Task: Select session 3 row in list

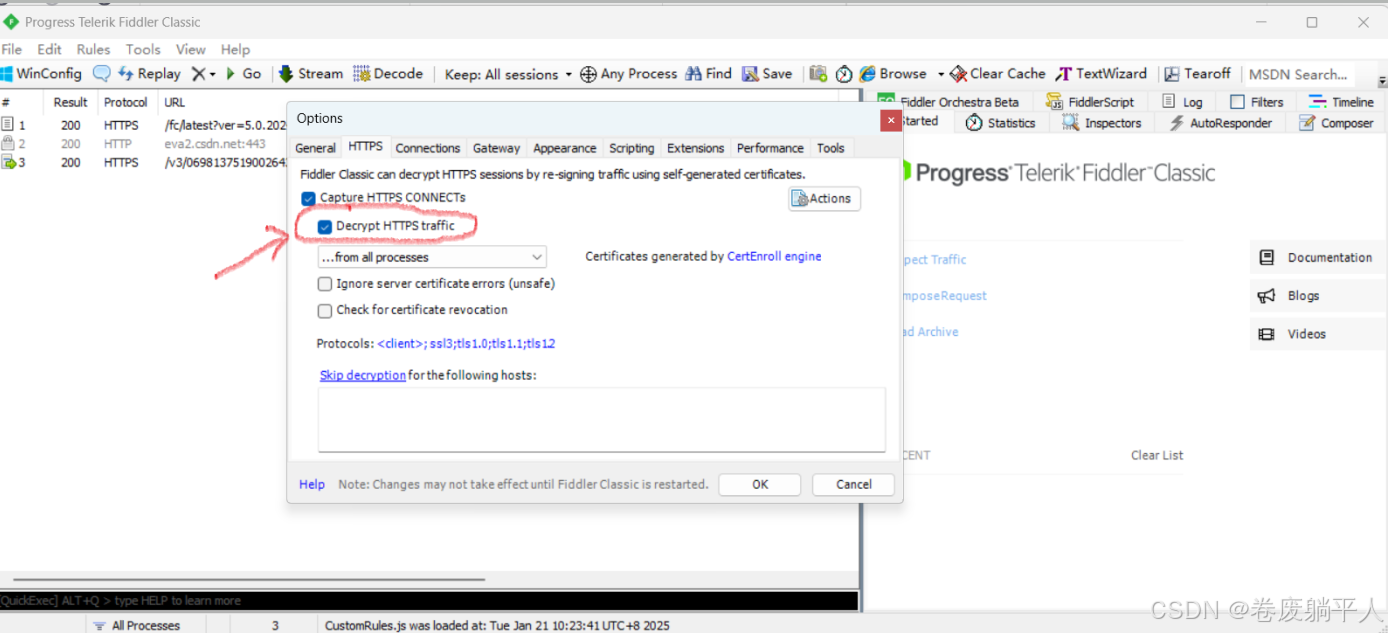Action: (x=143, y=163)
